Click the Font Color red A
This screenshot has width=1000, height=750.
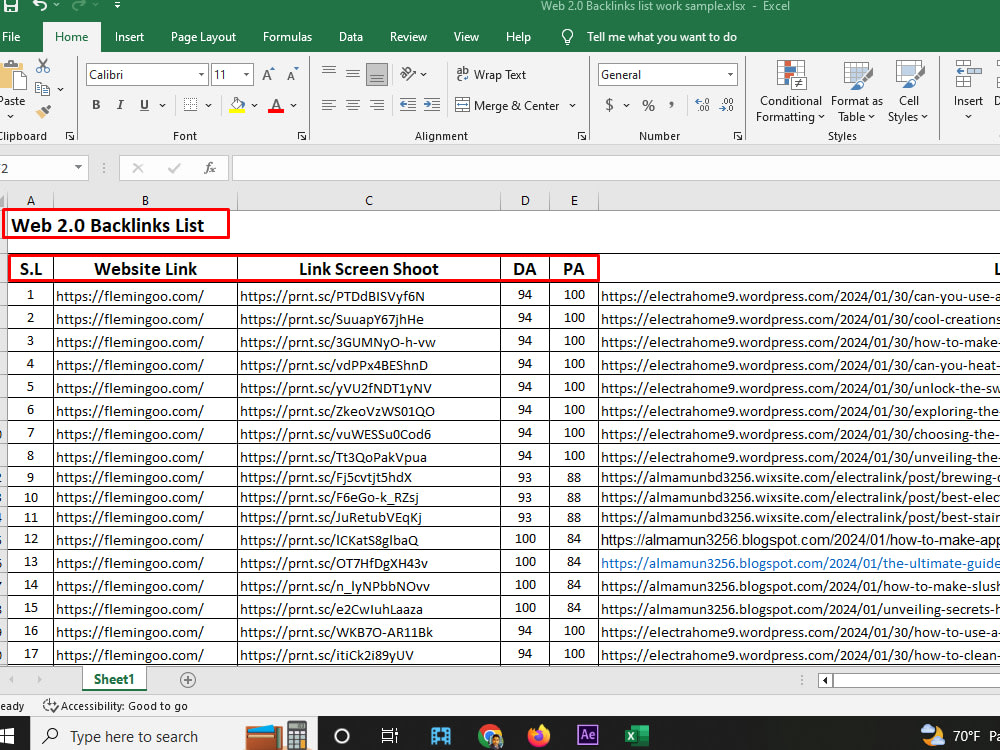click(276, 105)
